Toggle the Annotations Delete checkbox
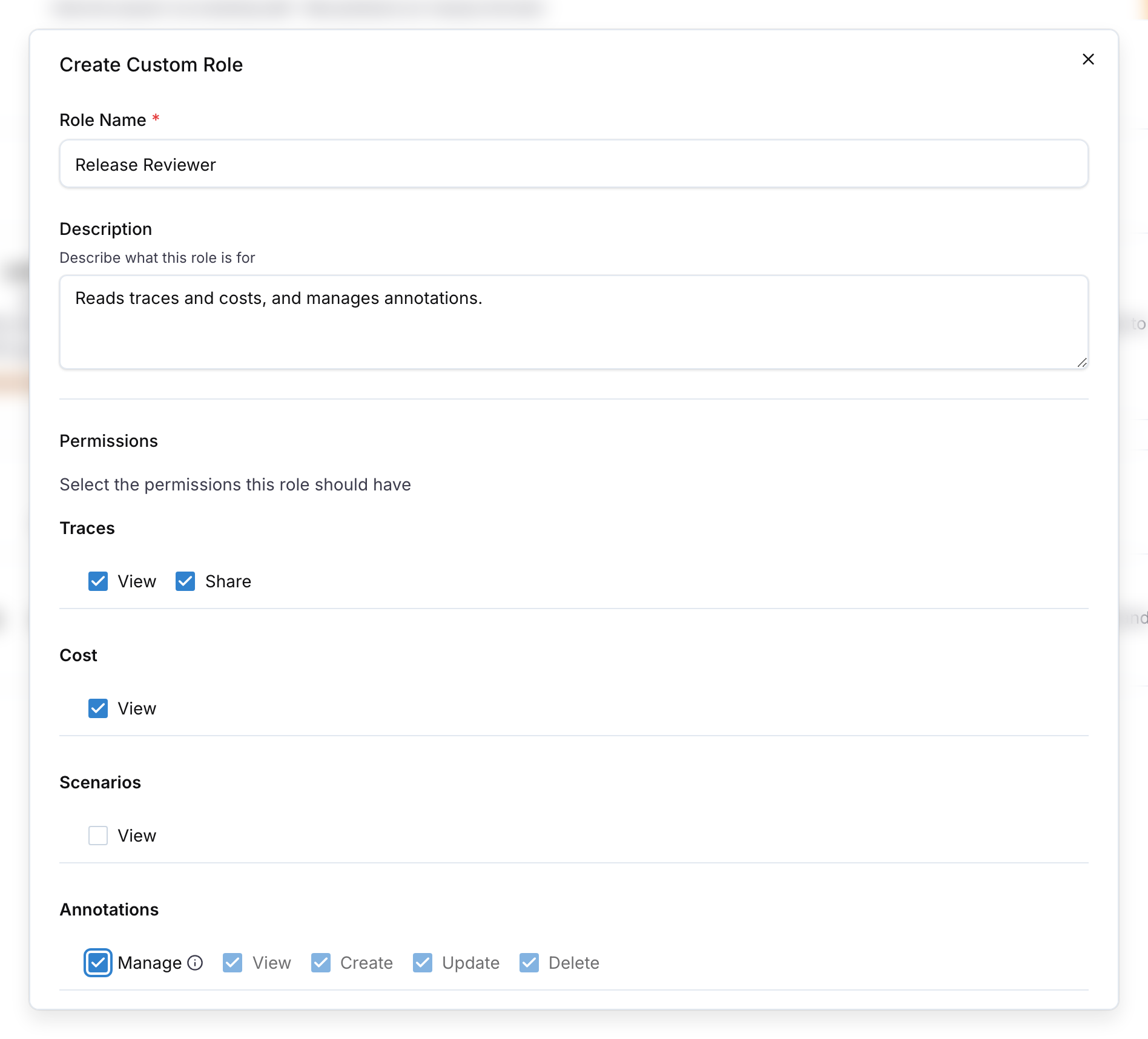This screenshot has width=1148, height=1039. (529, 963)
